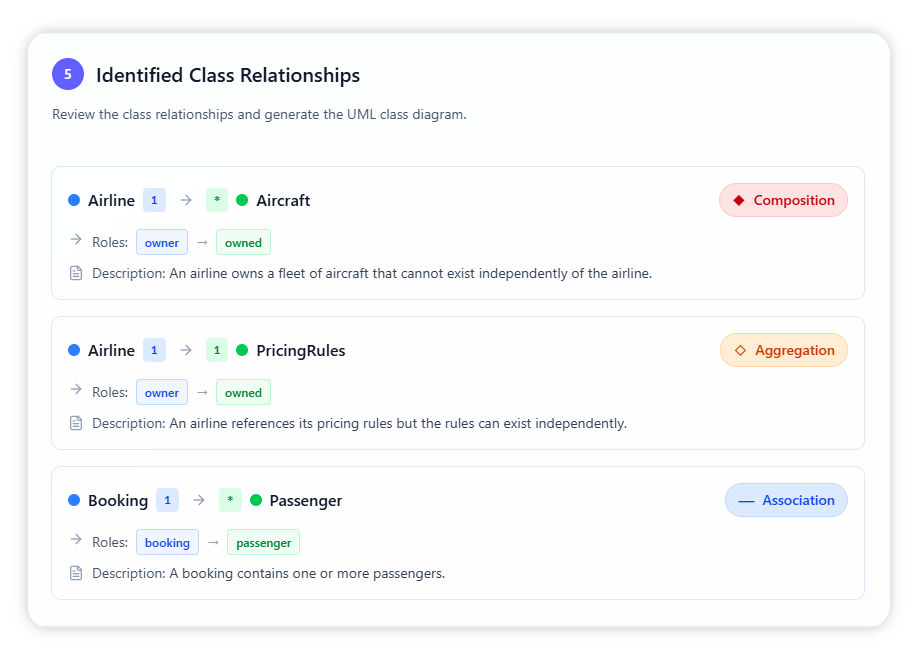920x656 pixels.
Task: Click the document icon beside the booking description
Action: [76, 573]
